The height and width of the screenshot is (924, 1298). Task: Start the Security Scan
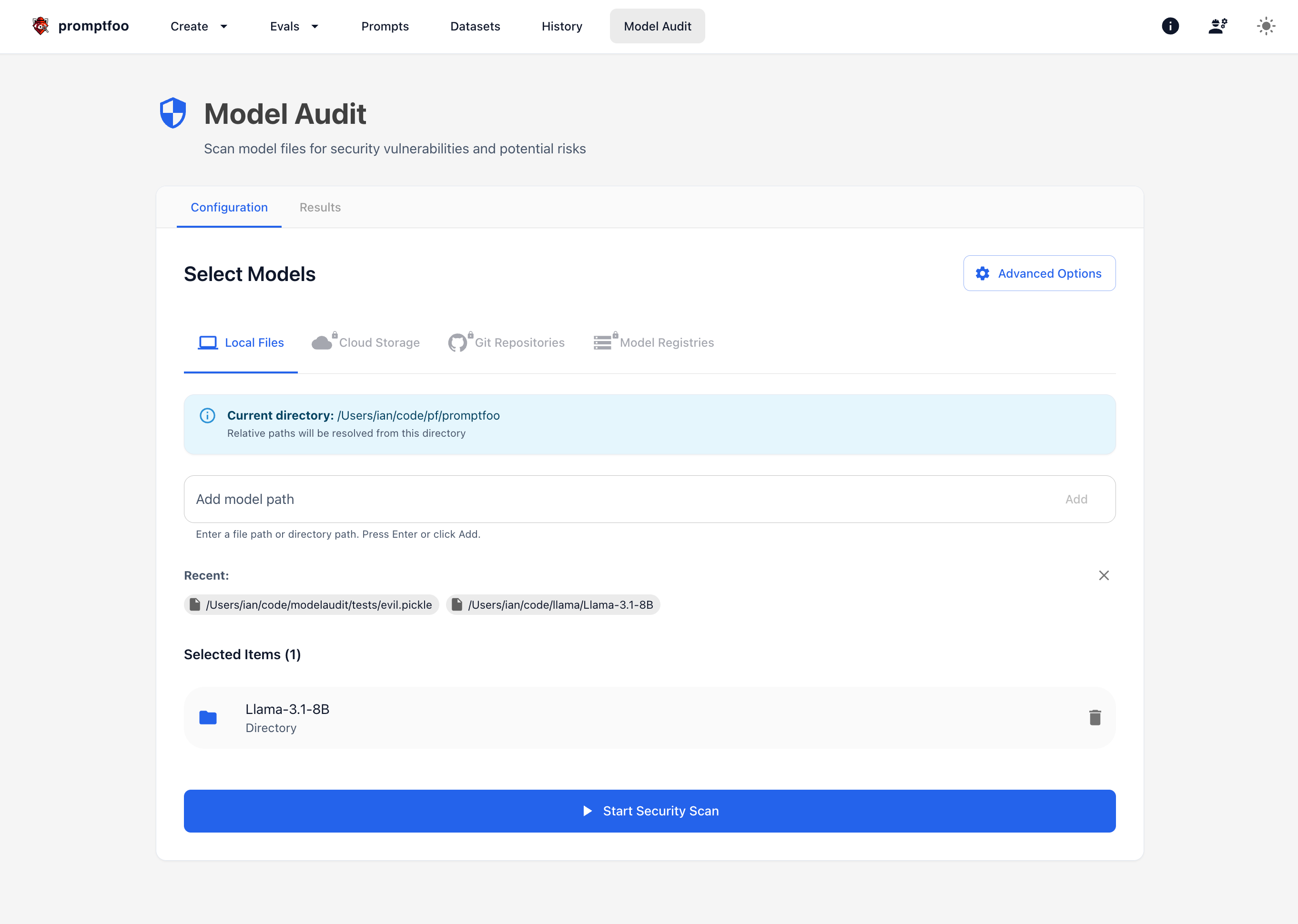[x=649, y=811]
